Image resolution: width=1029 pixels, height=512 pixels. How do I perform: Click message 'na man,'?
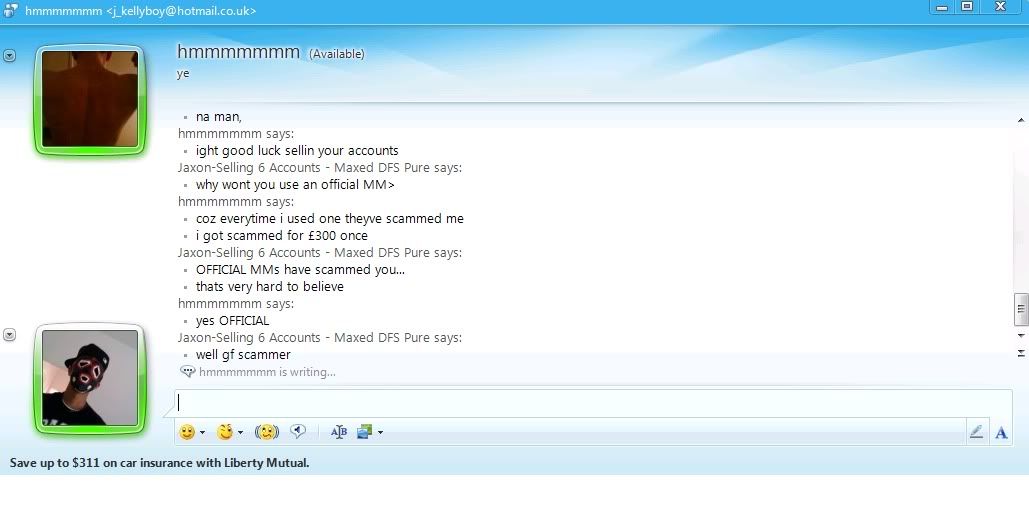point(219,117)
